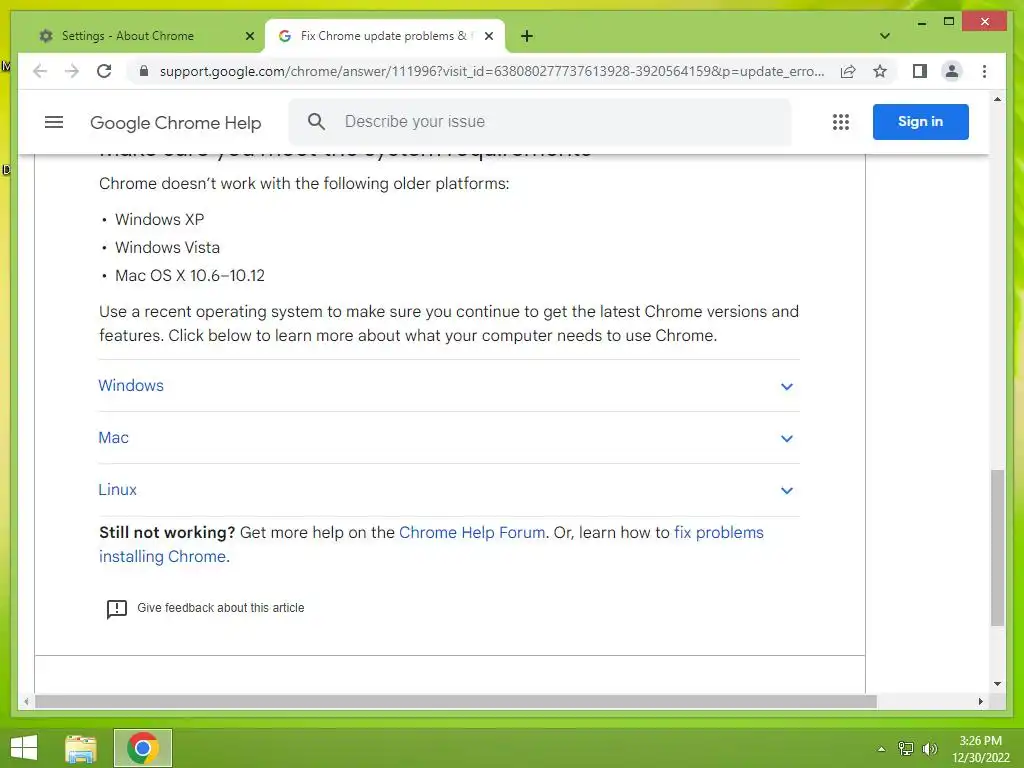
Task: Click the search magnifier icon
Action: 316,121
